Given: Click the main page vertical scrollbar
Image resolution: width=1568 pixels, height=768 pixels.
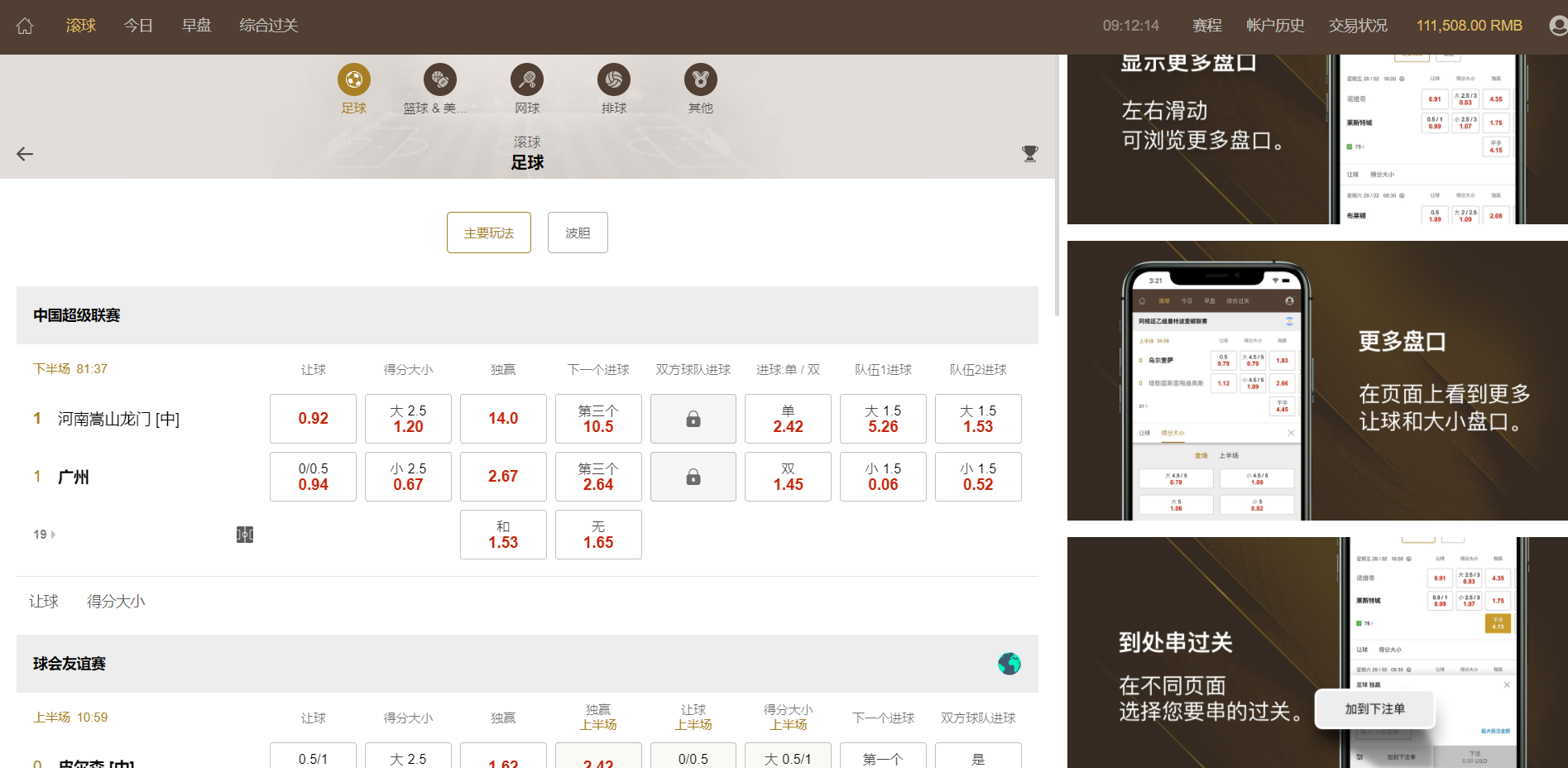Looking at the screenshot, I should (1057, 186).
